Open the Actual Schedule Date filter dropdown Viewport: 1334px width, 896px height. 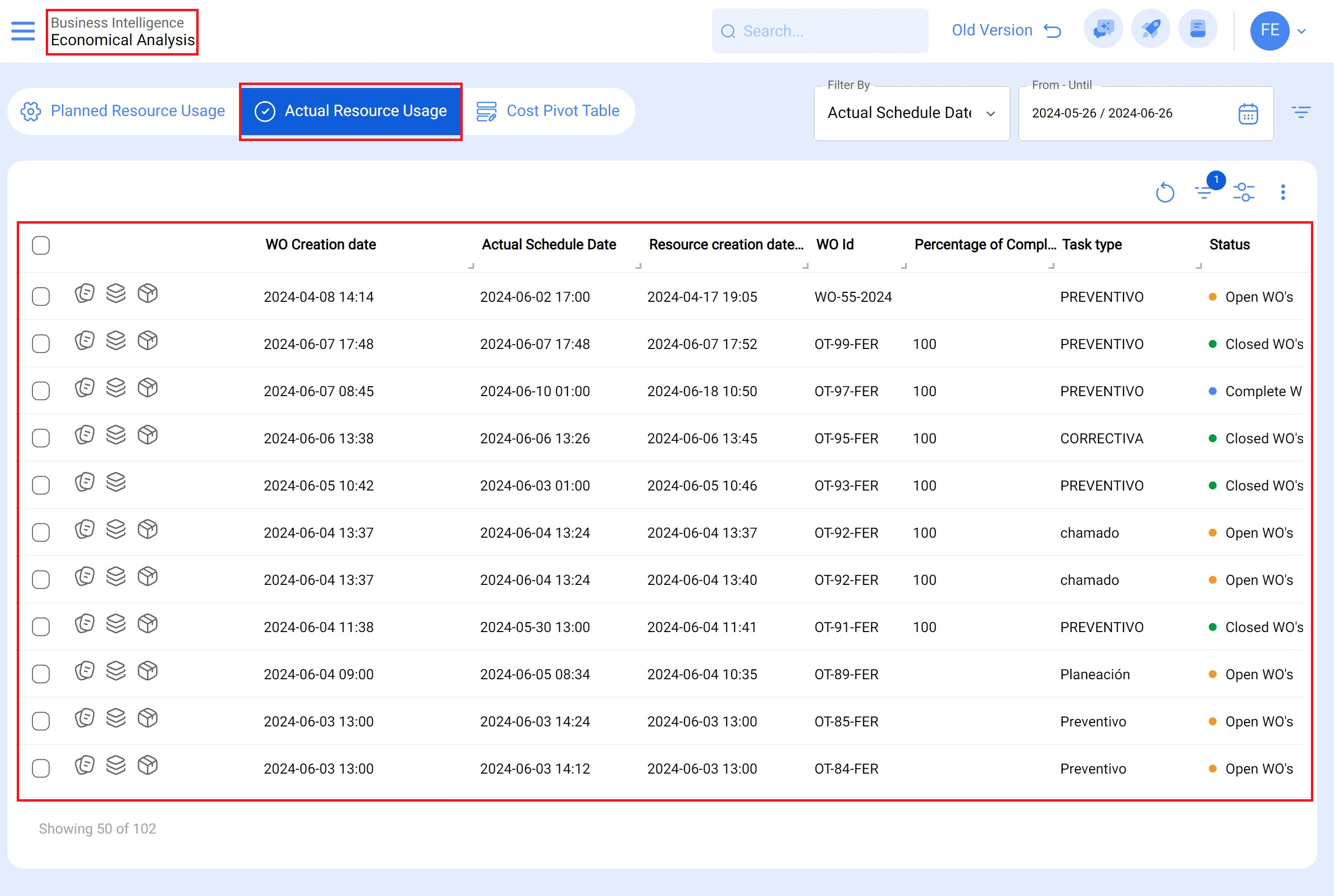(911, 113)
